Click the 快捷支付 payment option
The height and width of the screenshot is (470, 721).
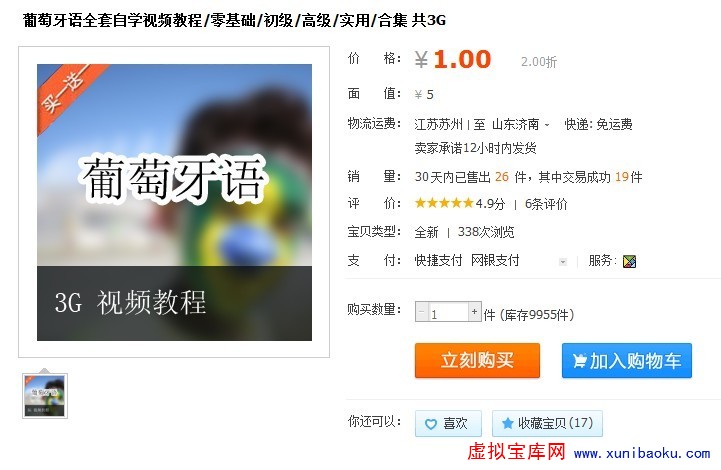(438, 260)
